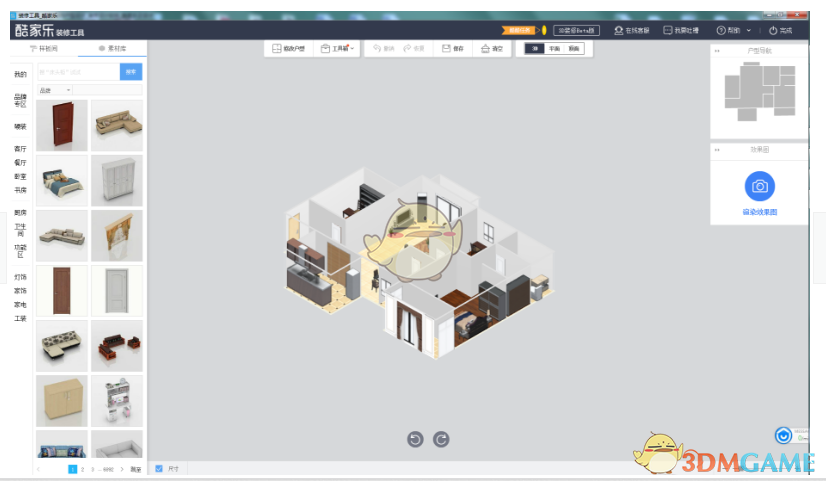
Task: Pick the beige L-shaped sofa thumbnail
Action: click(x=117, y=125)
